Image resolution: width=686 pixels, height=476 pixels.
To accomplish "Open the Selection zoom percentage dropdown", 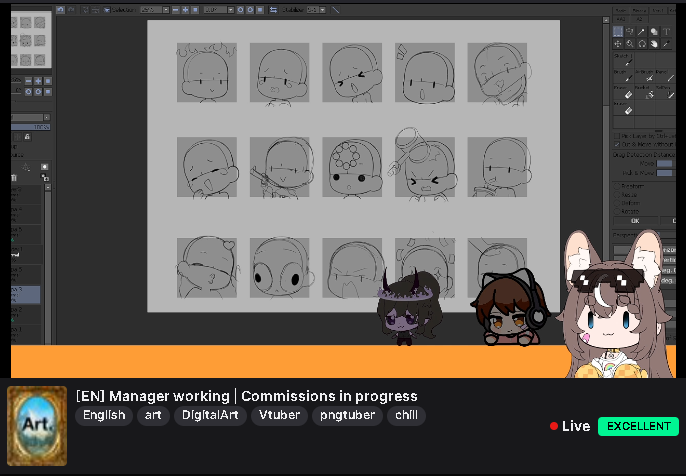I will (166, 10).
